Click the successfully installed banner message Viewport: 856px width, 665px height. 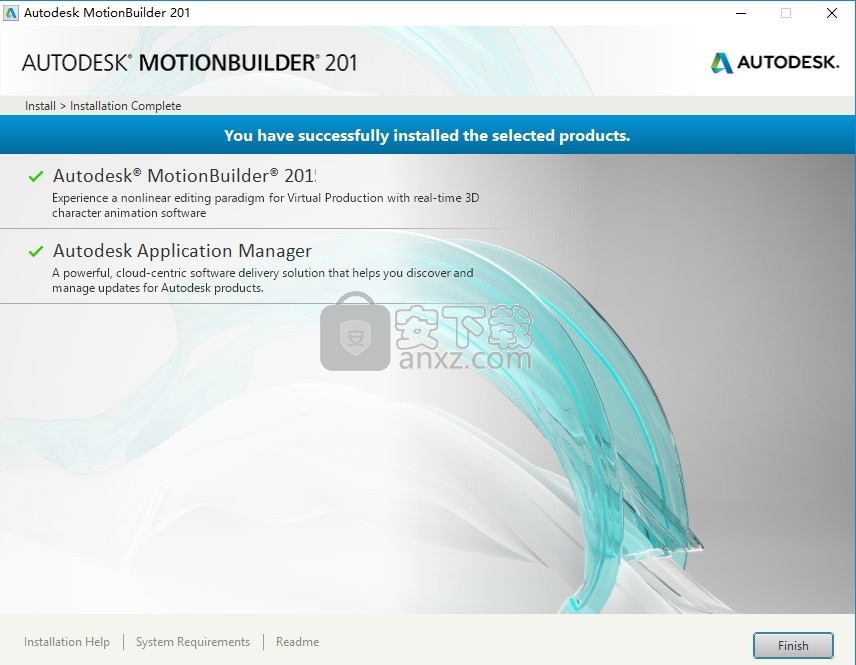[427, 135]
